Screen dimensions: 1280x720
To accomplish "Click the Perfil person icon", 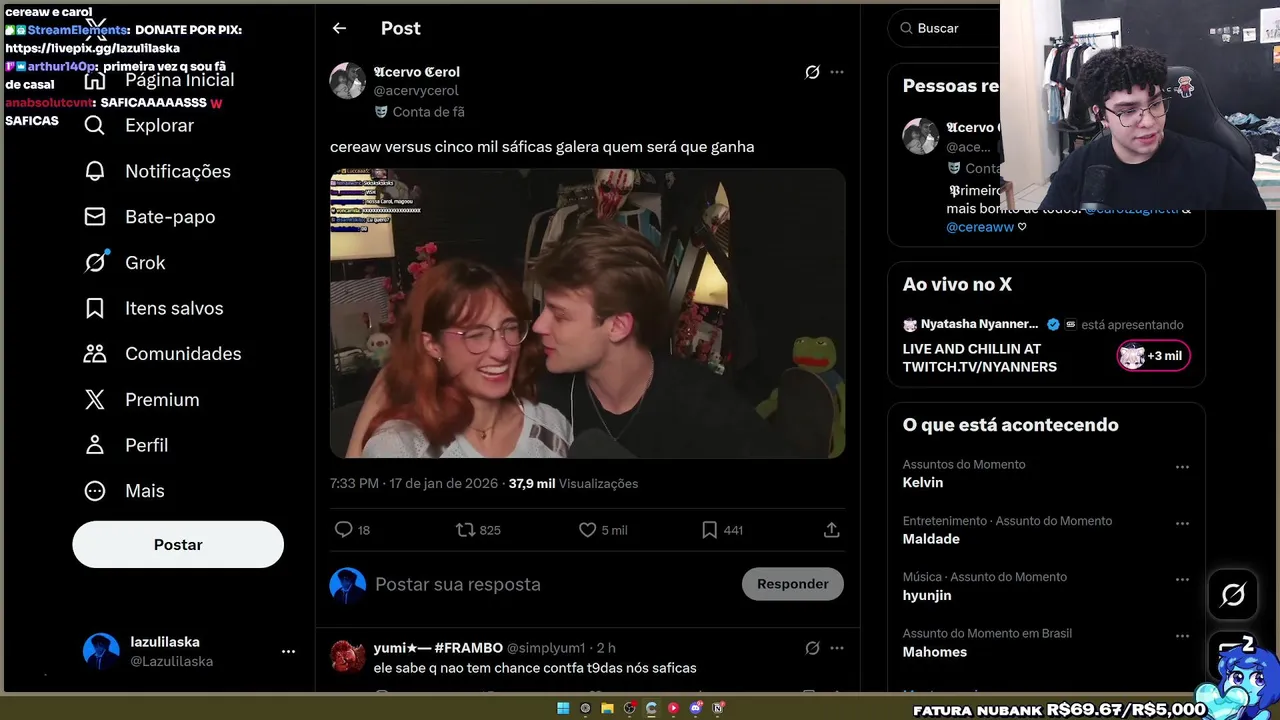I will click(95, 445).
